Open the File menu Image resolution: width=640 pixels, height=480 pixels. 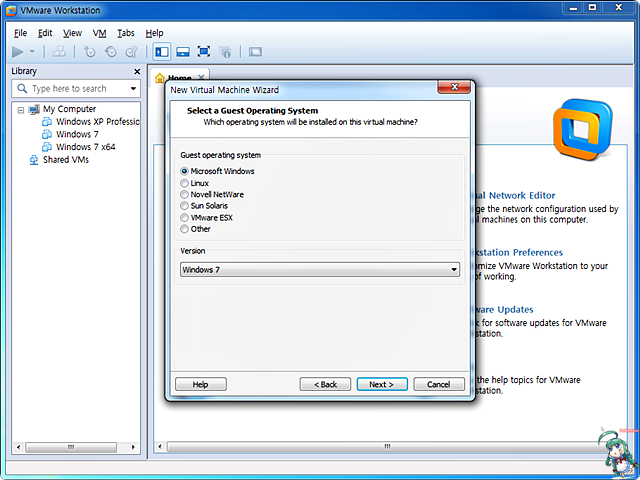pos(20,33)
